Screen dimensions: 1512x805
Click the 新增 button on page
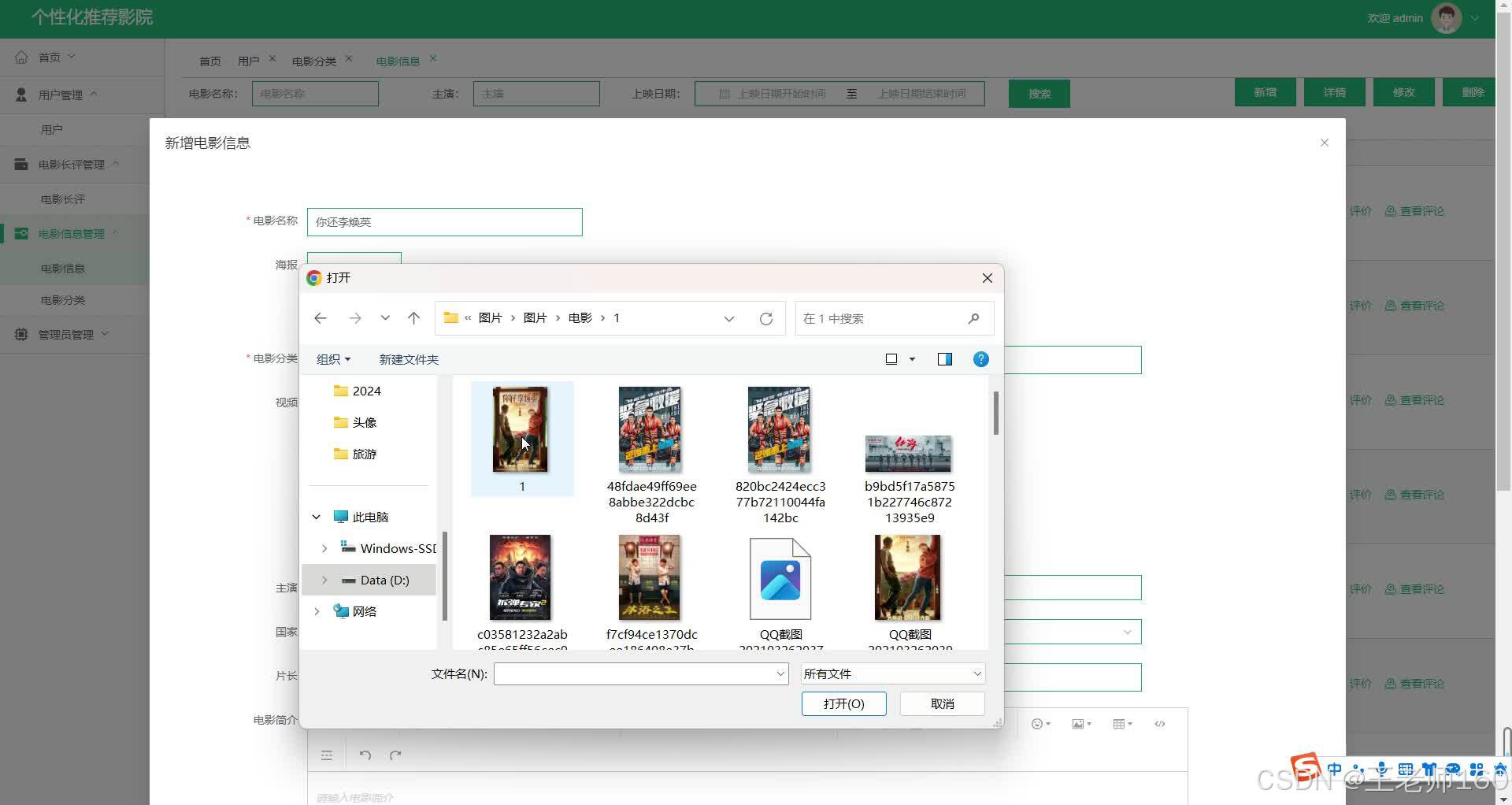pyautogui.click(x=1266, y=93)
